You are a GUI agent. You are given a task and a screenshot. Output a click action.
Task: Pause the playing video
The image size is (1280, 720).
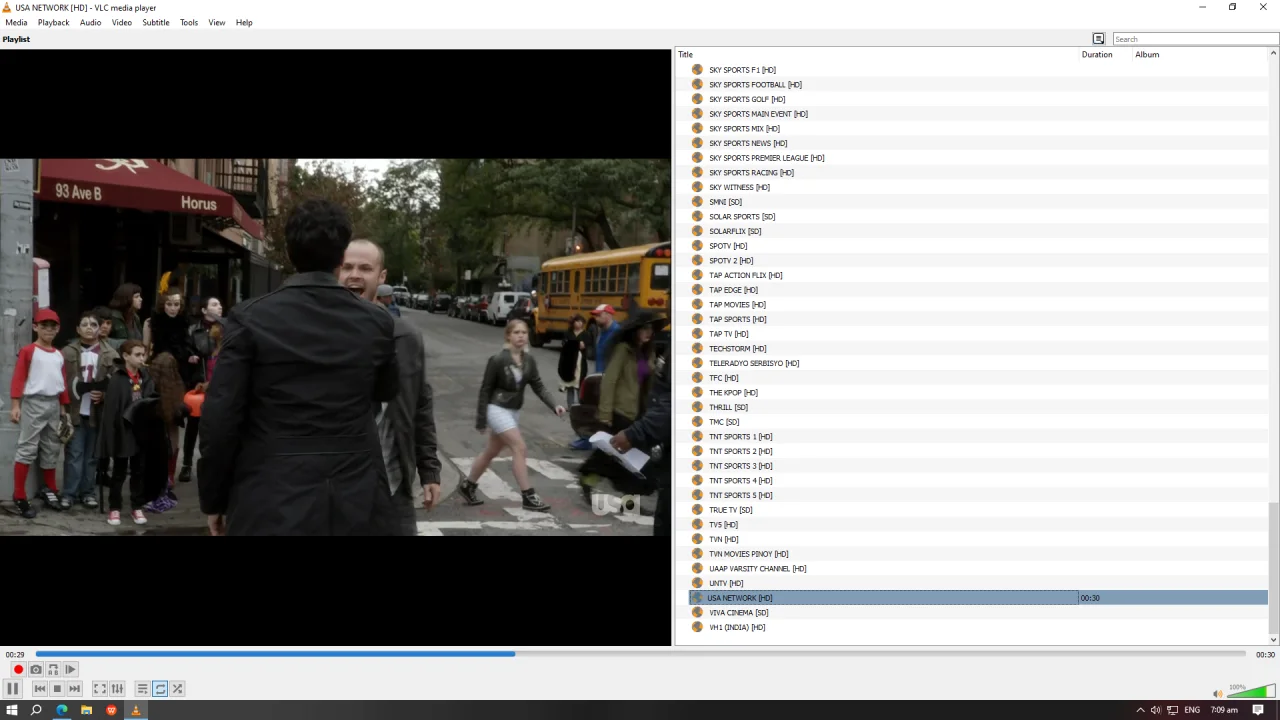click(x=12, y=688)
